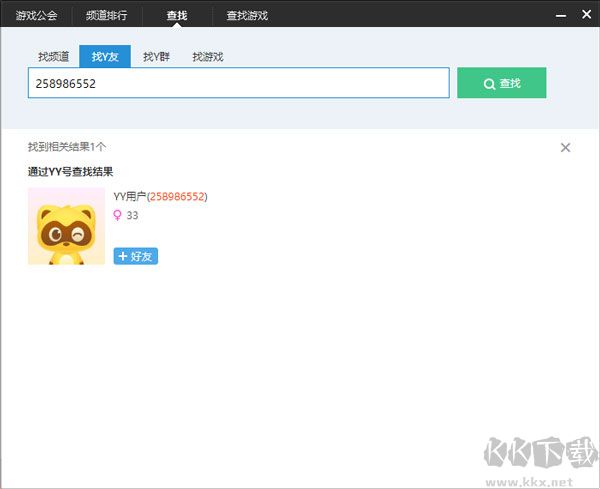Viewport: 600px width, 489px height.
Task: Open the 游戏公会 tab
Action: (x=36, y=15)
